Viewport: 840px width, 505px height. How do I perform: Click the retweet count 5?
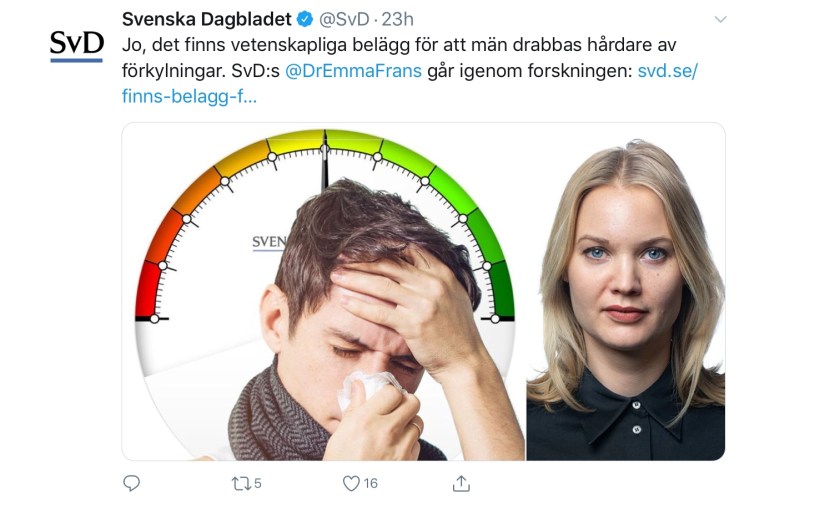coord(258,484)
